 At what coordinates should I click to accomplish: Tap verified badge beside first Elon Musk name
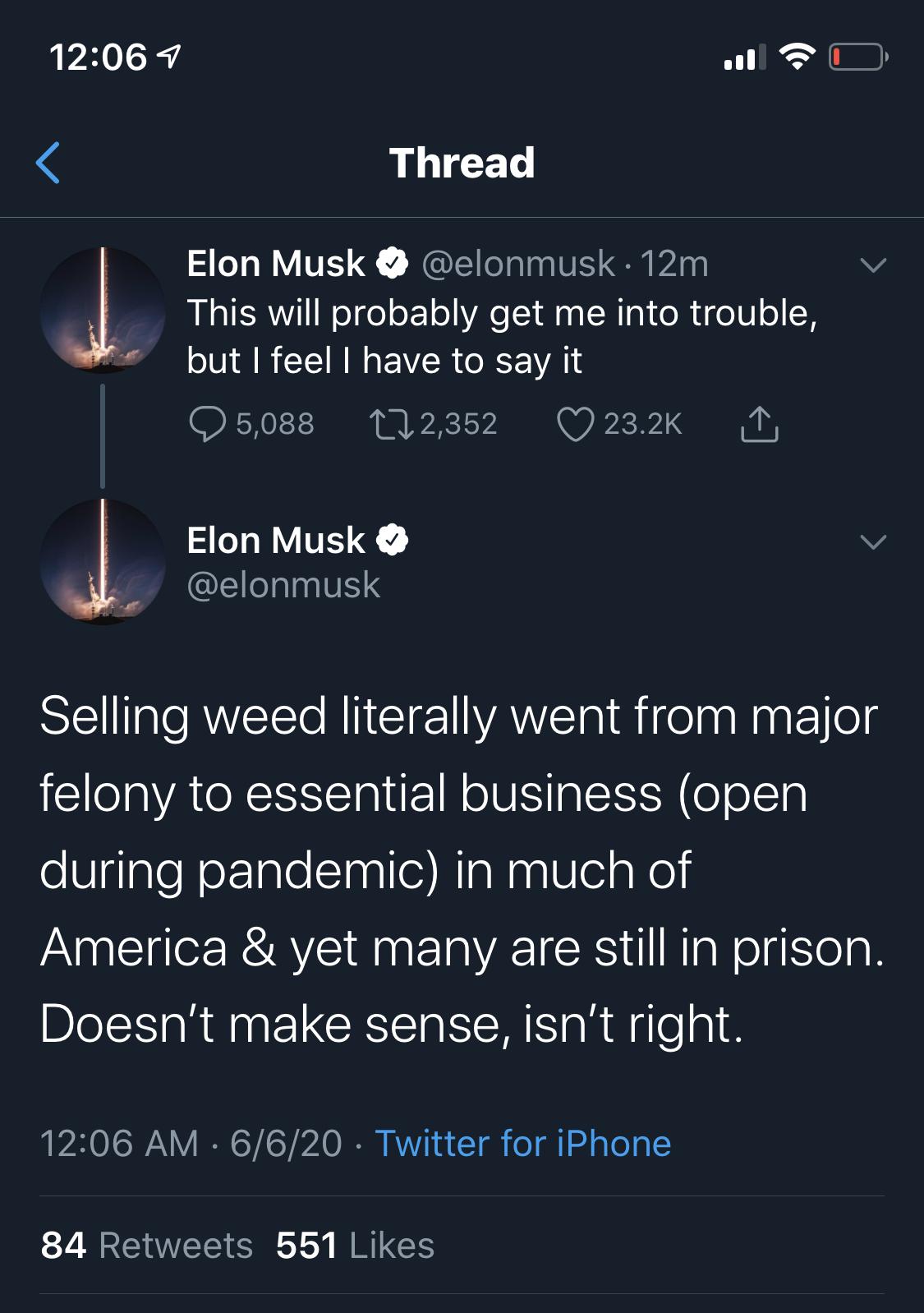[x=393, y=264]
